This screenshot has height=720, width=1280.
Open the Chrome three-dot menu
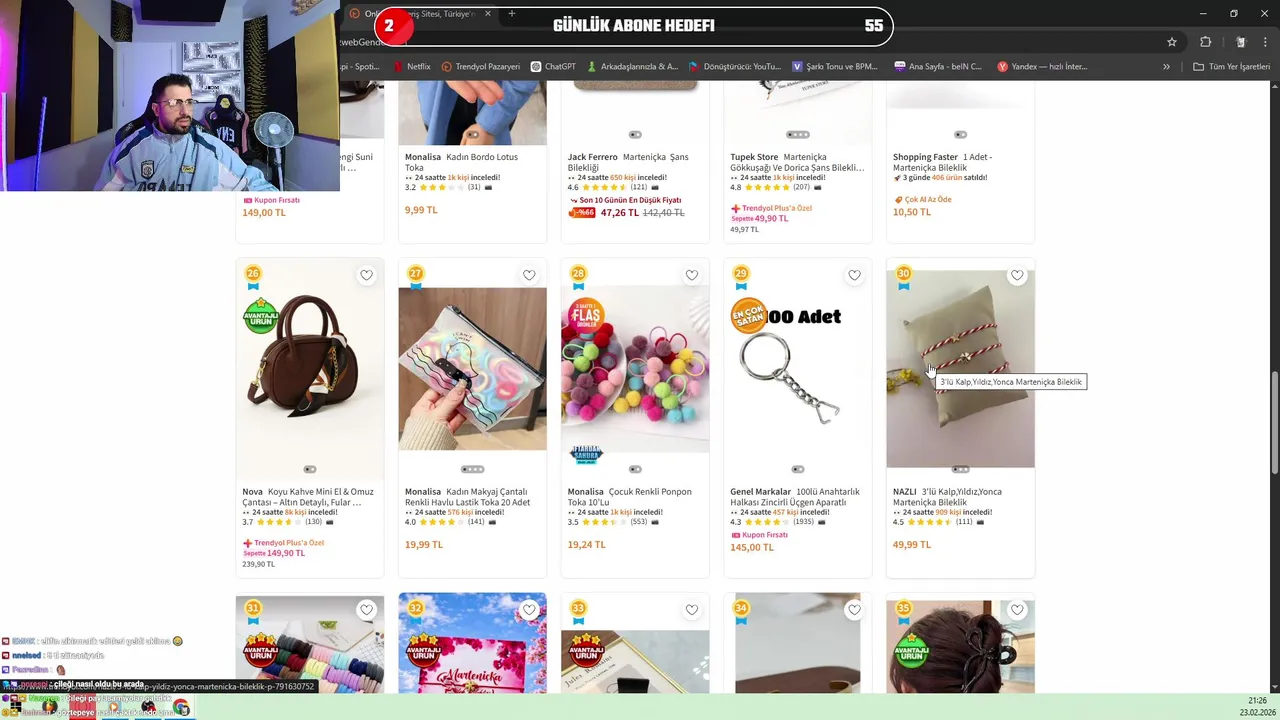pyautogui.click(x=1266, y=42)
